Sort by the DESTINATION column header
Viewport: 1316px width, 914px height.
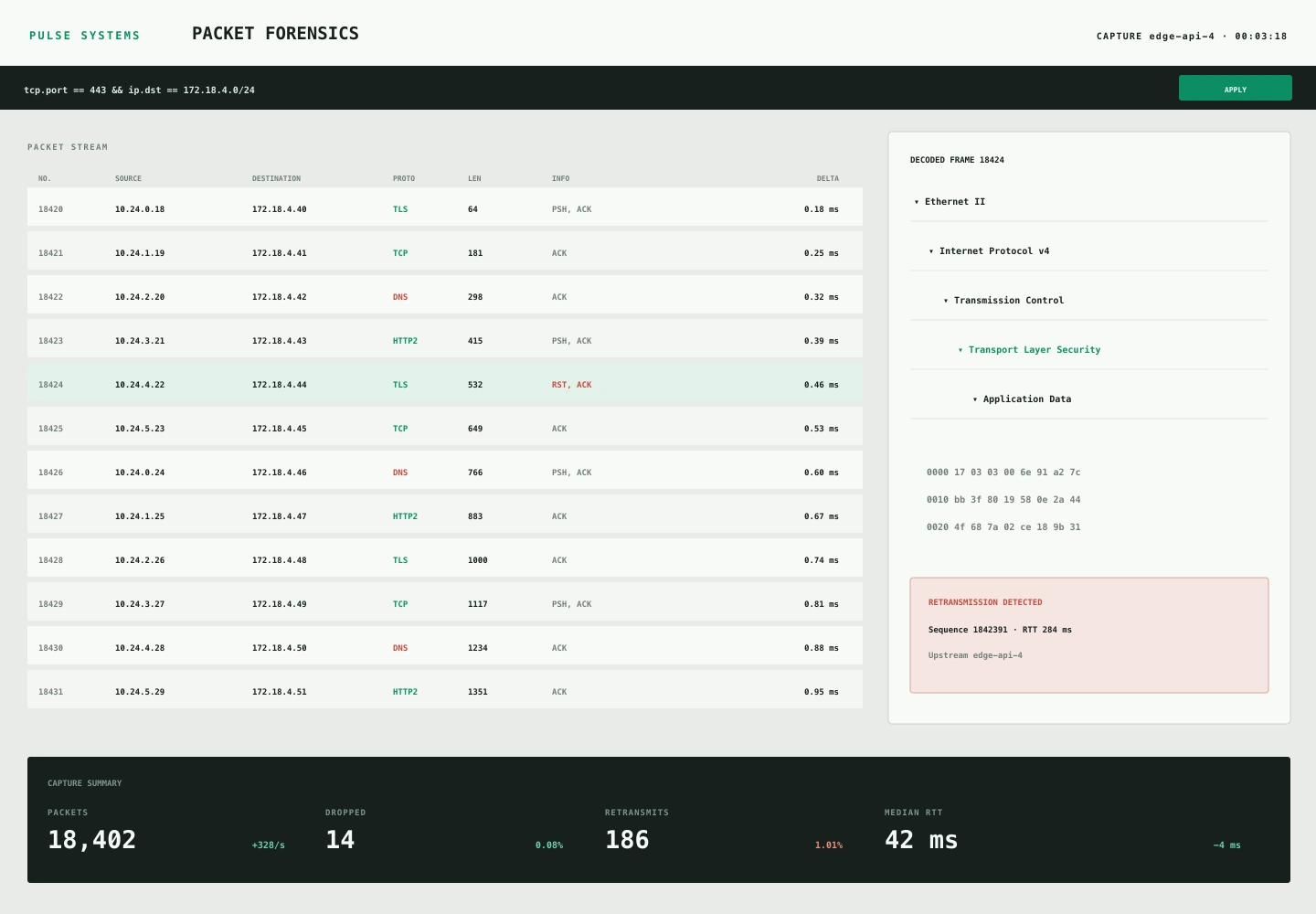coord(276,178)
